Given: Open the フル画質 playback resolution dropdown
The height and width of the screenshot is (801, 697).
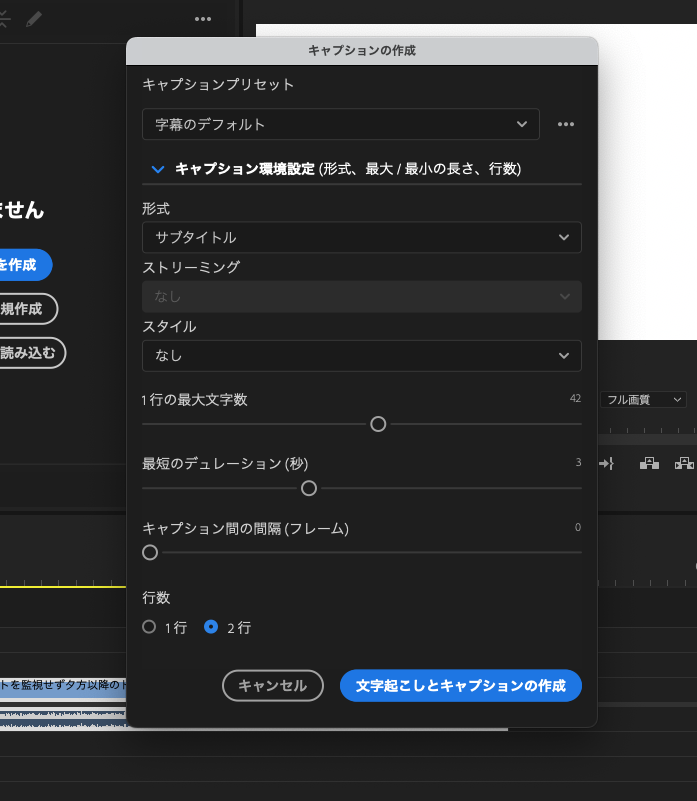Looking at the screenshot, I should pyautogui.click(x=643, y=399).
